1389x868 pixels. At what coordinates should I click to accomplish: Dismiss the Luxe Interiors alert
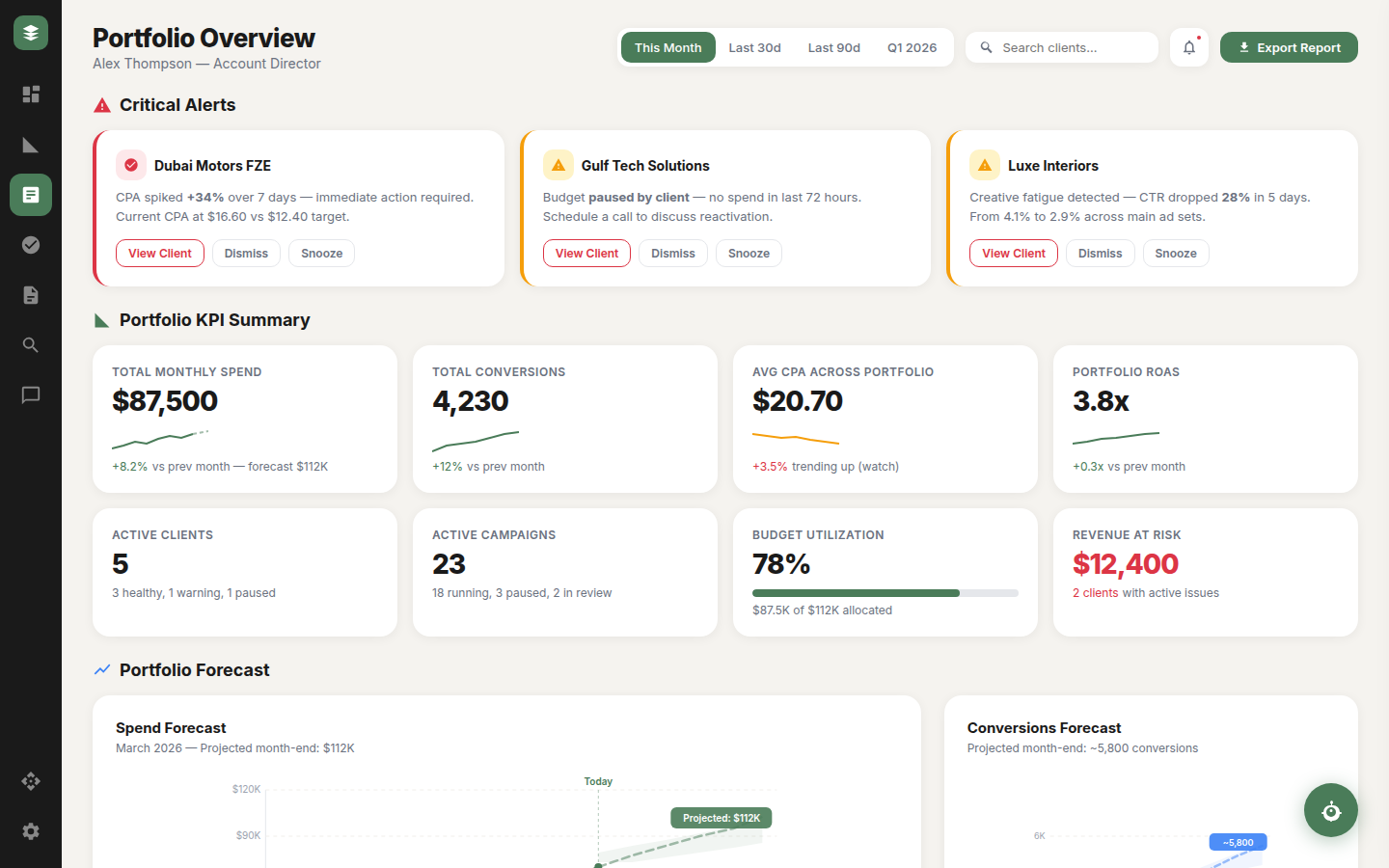coord(1101,254)
